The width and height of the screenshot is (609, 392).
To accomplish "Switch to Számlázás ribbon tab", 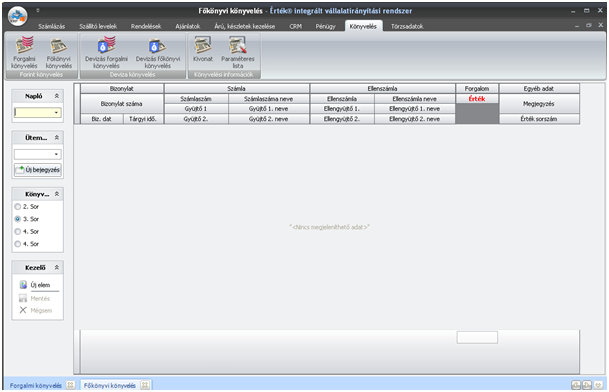I will pyautogui.click(x=52, y=26).
